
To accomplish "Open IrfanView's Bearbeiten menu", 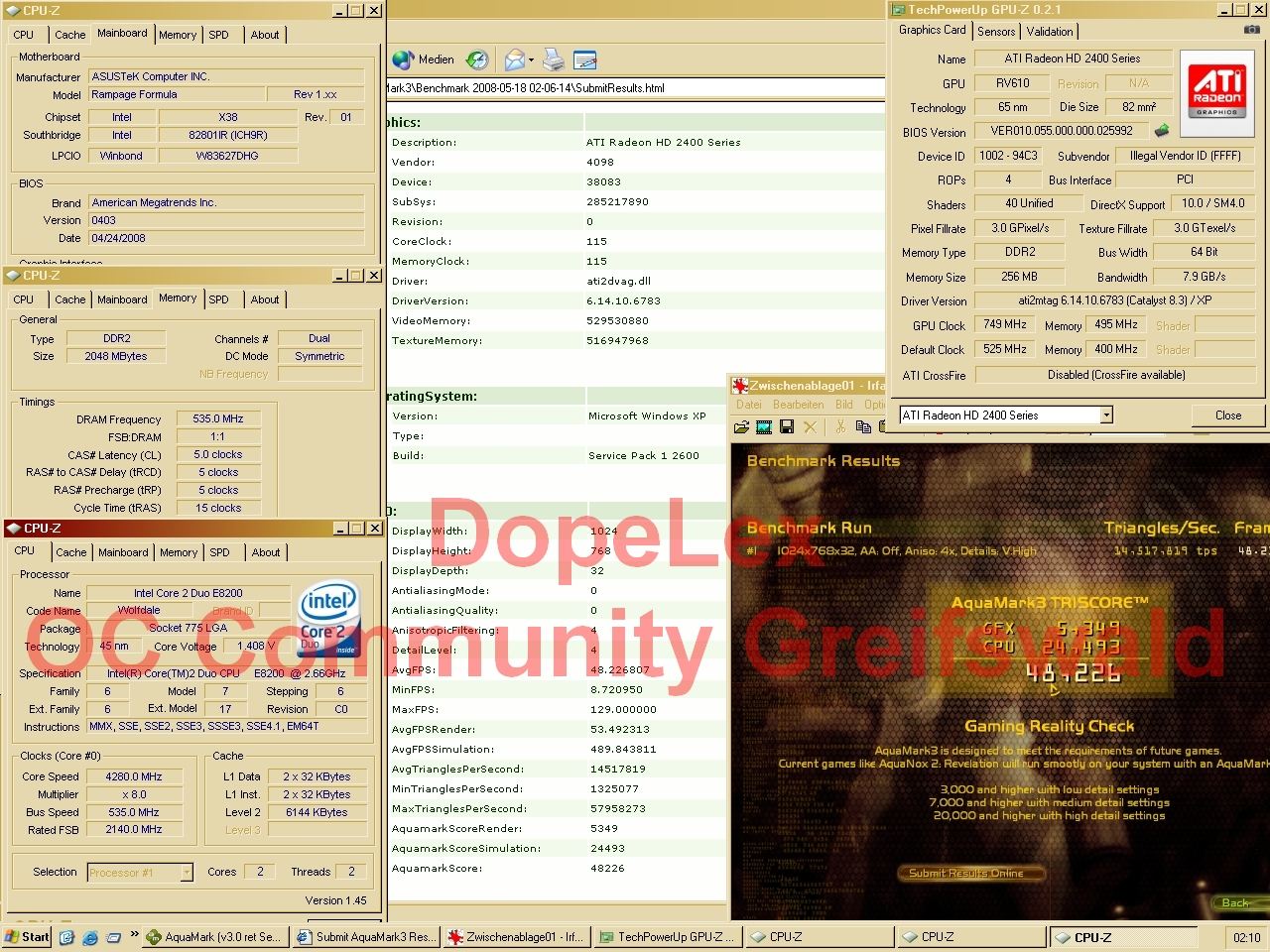I will pos(799,405).
